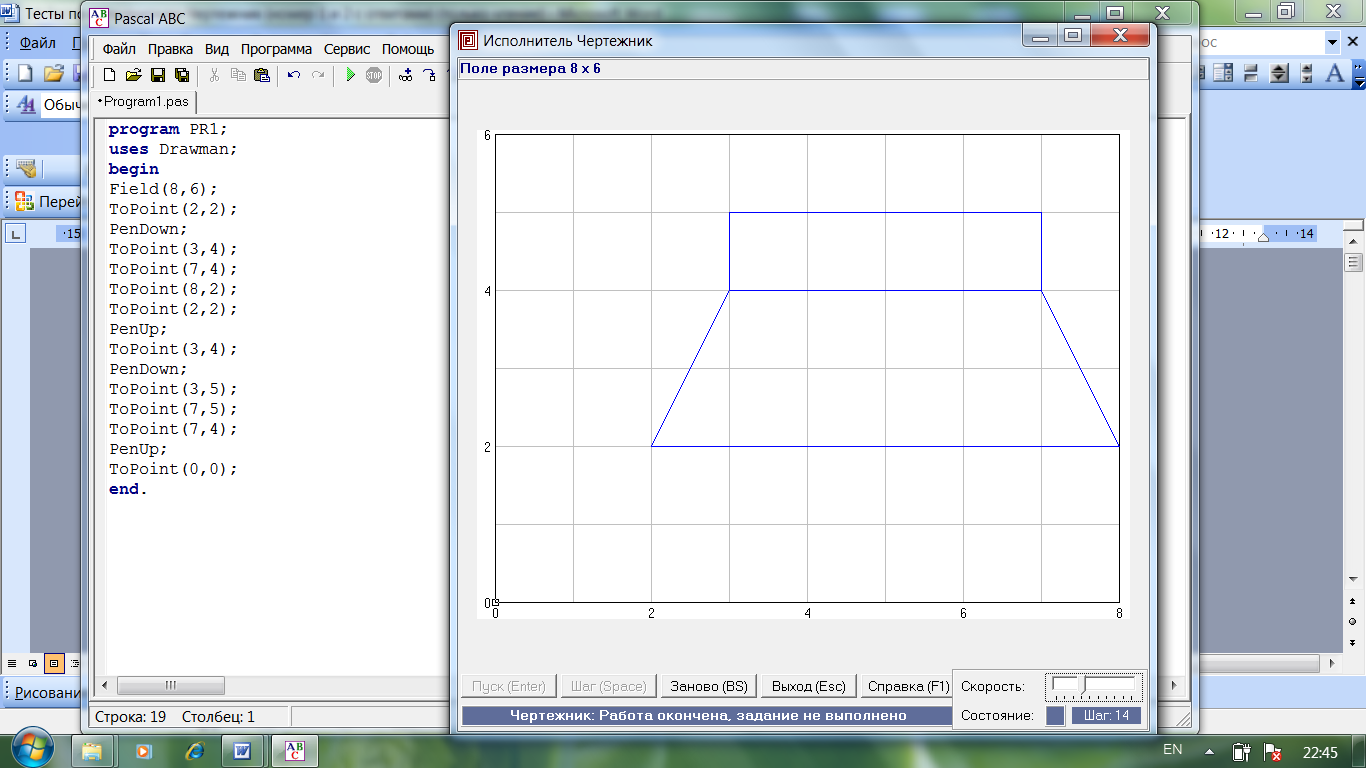The height and width of the screenshot is (768, 1366).
Task: Undo the last edit with the blue arrow icon
Action: click(x=293, y=75)
